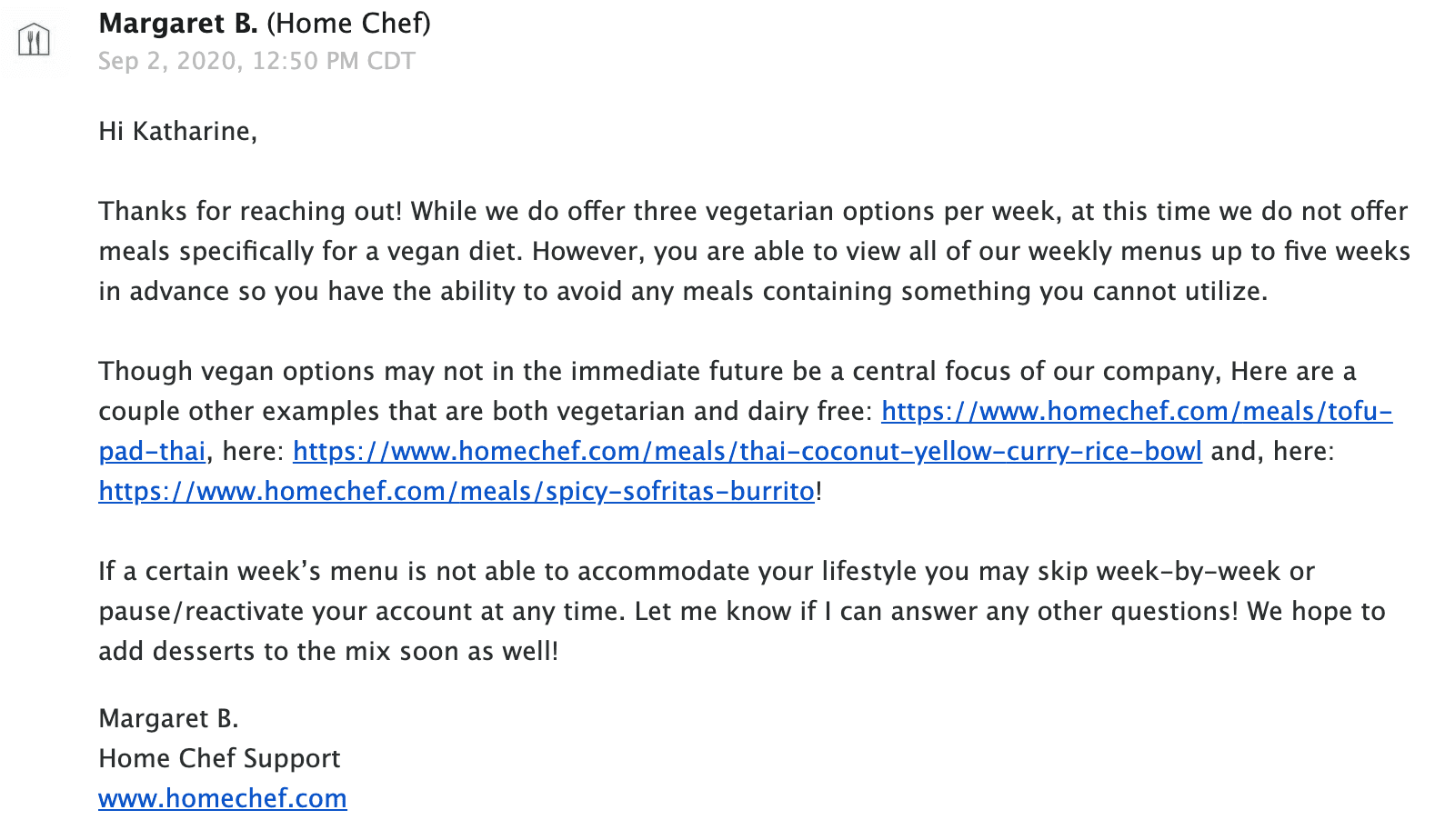Viewport: 1435px width, 840px height.
Task: Click the 'Thanks for reaching out!' sentence
Action: click(250, 211)
